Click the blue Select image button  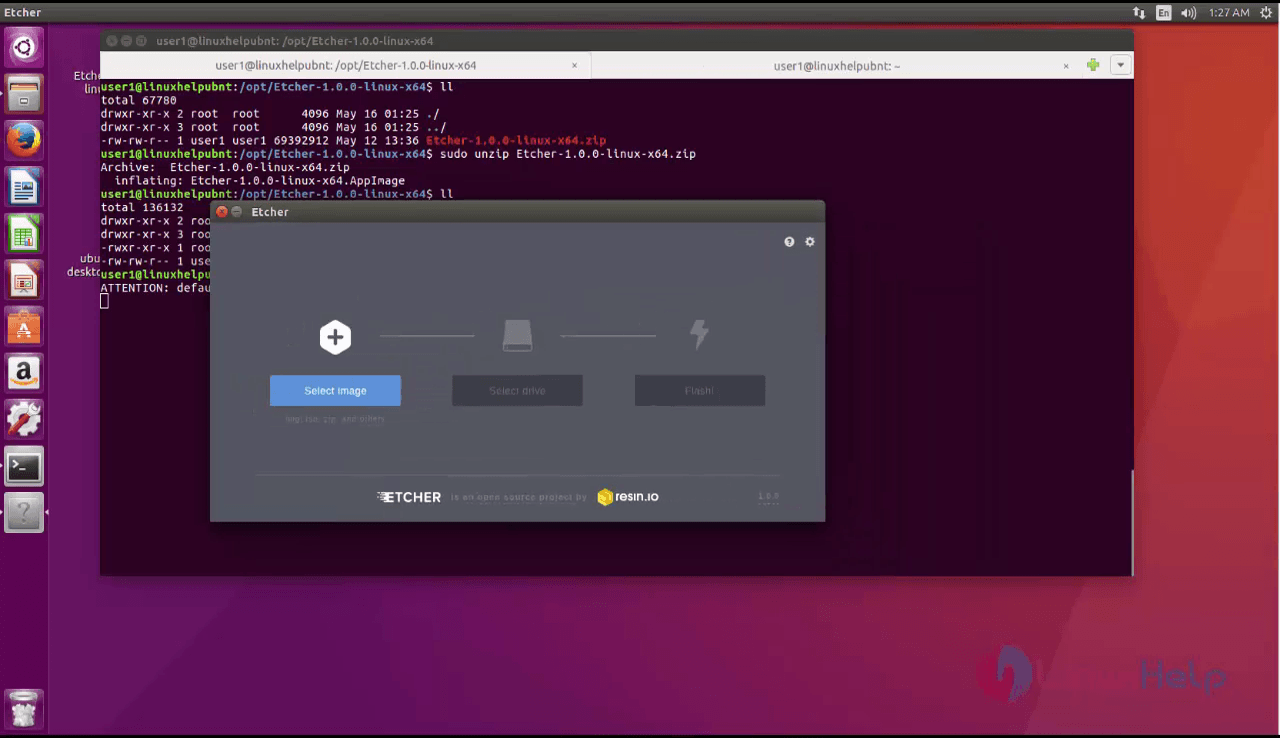point(335,391)
